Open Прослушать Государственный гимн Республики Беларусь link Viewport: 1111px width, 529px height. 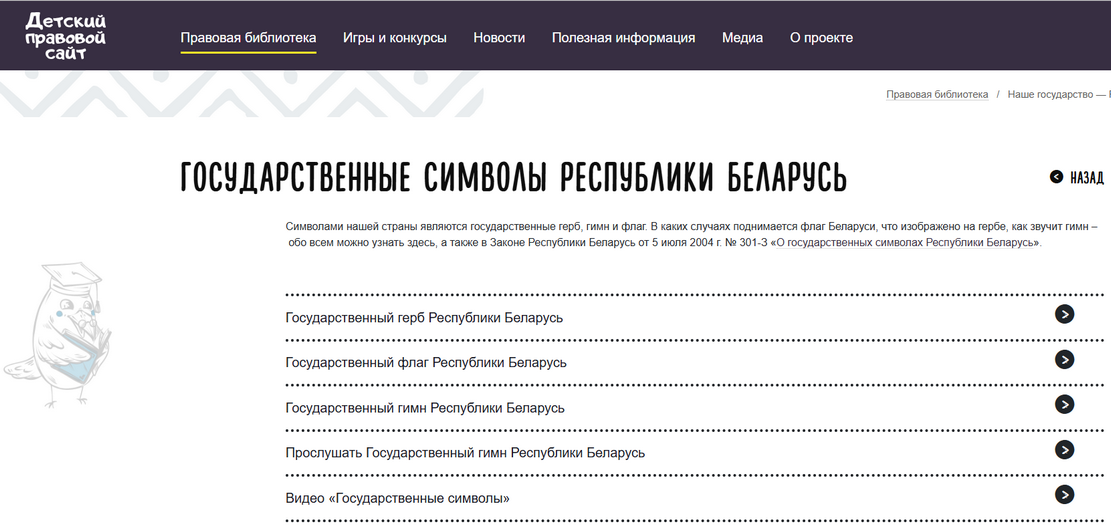(465, 453)
